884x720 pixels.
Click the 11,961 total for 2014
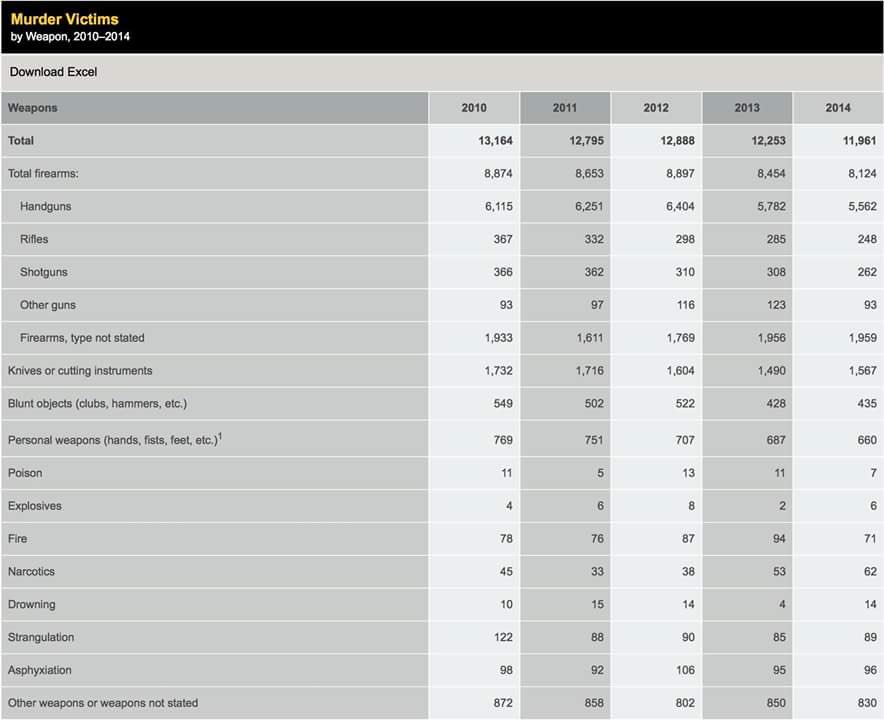(x=860, y=141)
